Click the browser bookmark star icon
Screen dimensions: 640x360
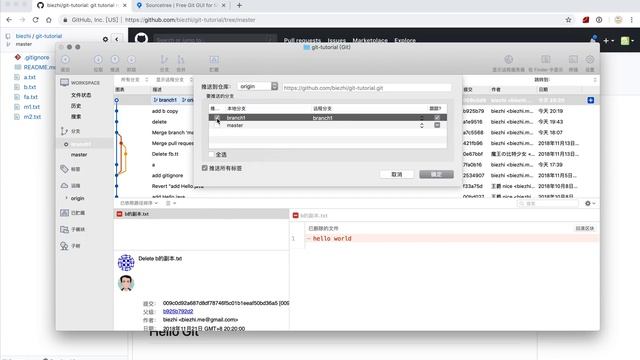coord(568,20)
